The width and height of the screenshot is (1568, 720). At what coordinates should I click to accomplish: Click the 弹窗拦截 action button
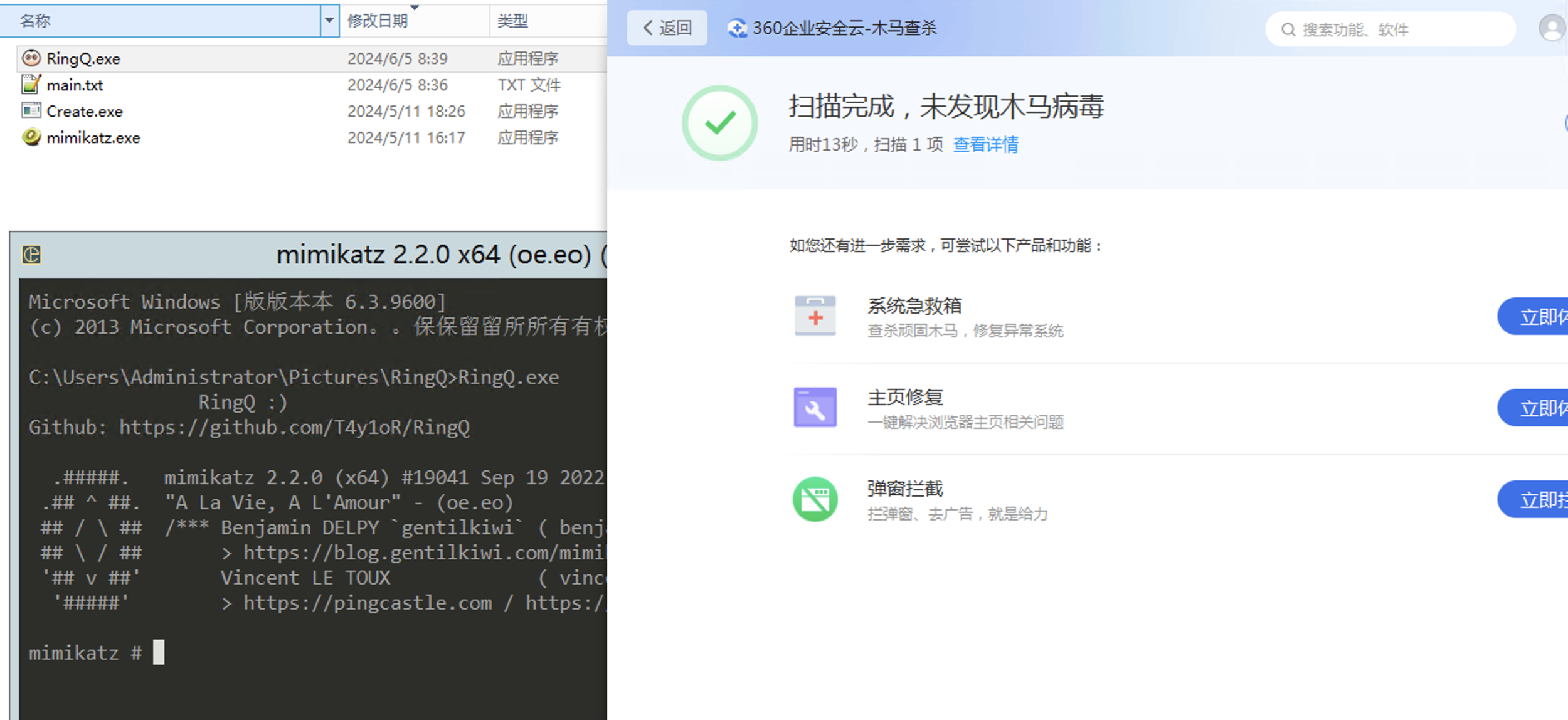pyautogui.click(x=1535, y=500)
